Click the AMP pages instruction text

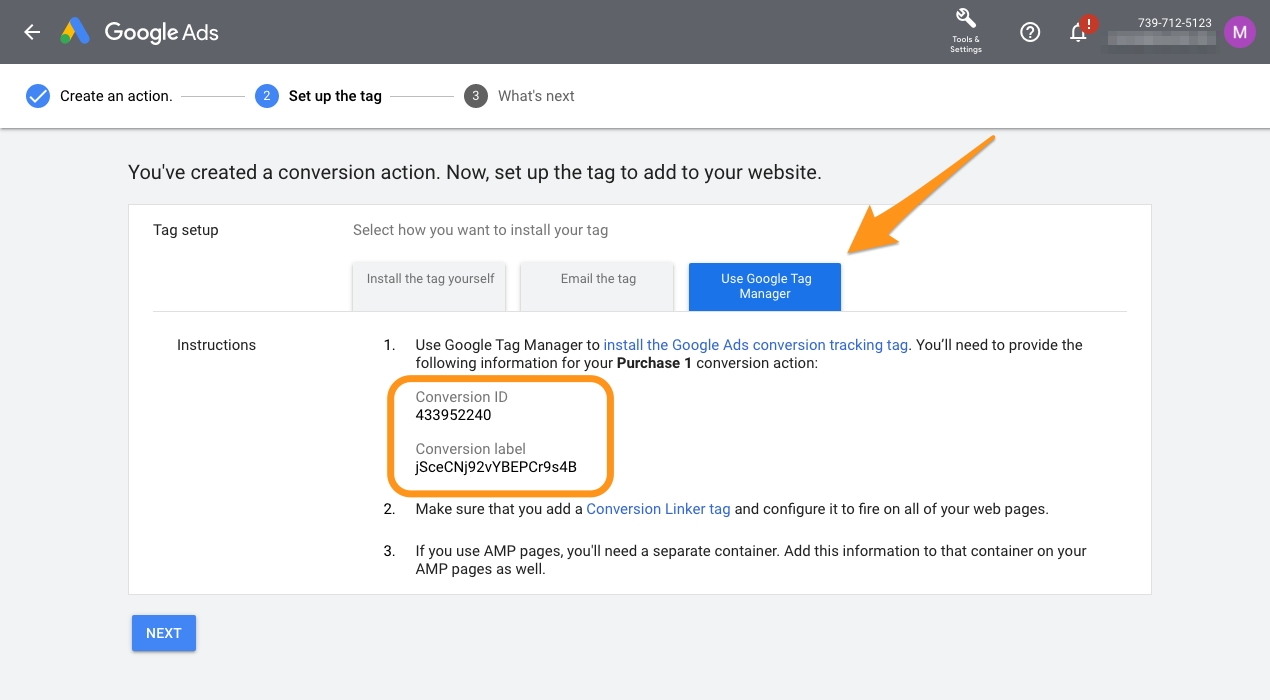[751, 560]
